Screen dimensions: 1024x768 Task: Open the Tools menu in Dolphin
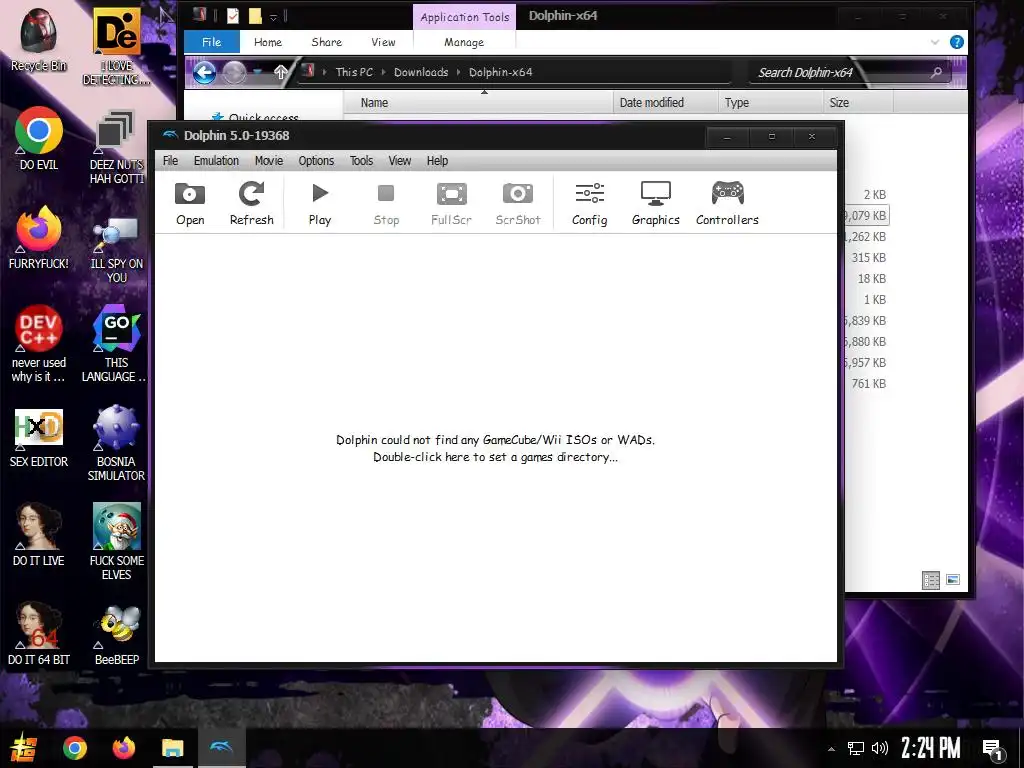coord(361,161)
